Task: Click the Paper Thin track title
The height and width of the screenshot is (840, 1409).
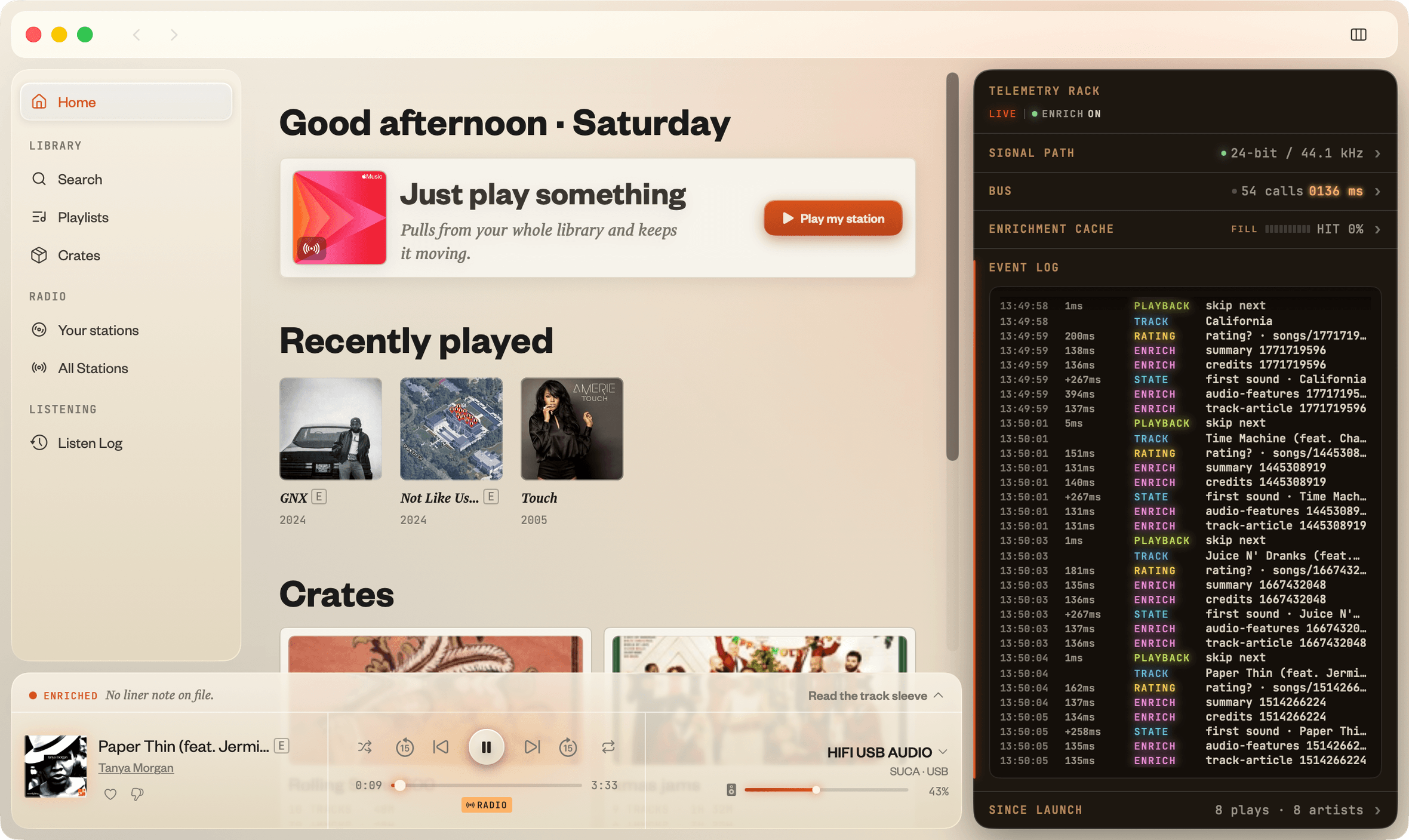Action: pyautogui.click(x=183, y=746)
